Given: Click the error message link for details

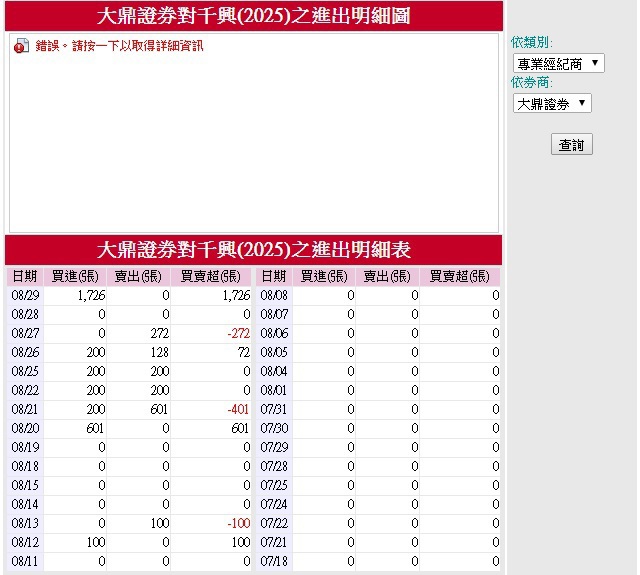Looking at the screenshot, I should click(119, 46).
